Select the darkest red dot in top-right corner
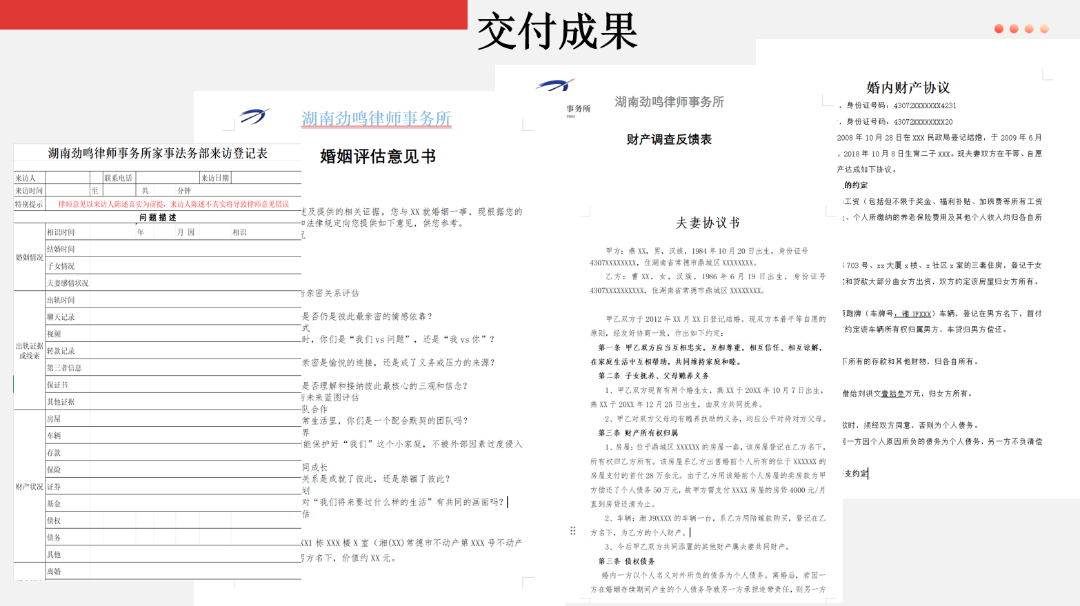Image resolution: width=1080 pixels, height=606 pixels. (999, 28)
